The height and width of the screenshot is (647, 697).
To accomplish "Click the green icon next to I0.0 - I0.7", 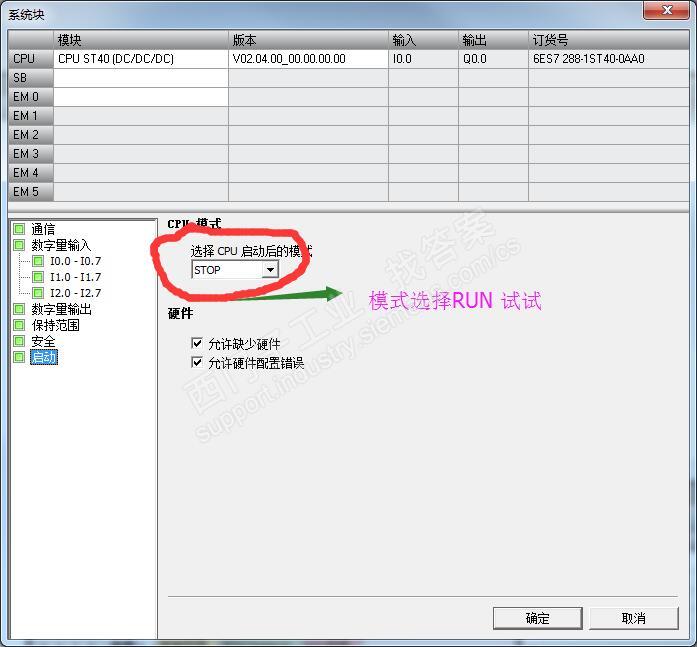I will [38, 261].
